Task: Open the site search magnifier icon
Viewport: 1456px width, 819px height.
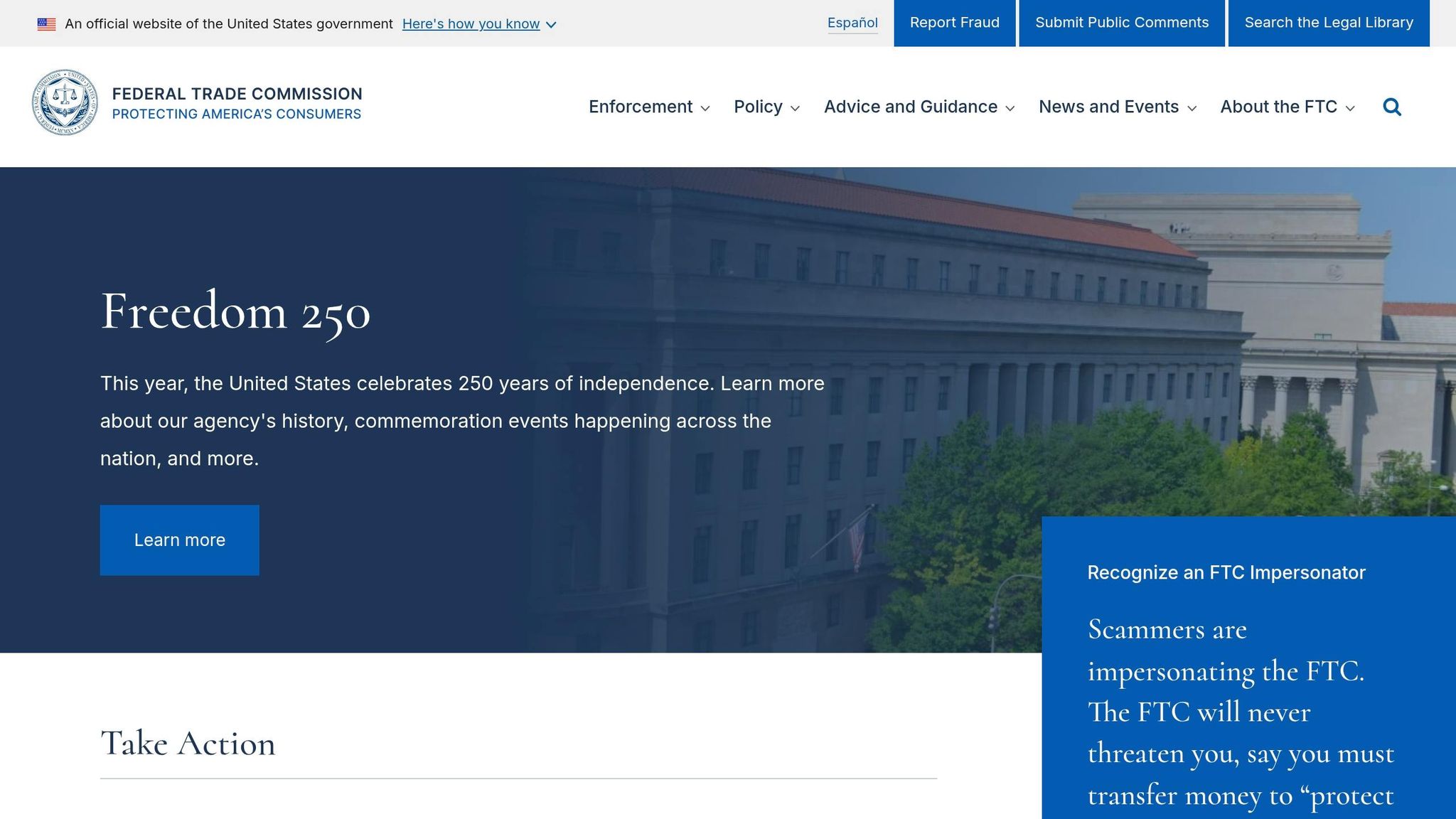Action: (x=1392, y=107)
